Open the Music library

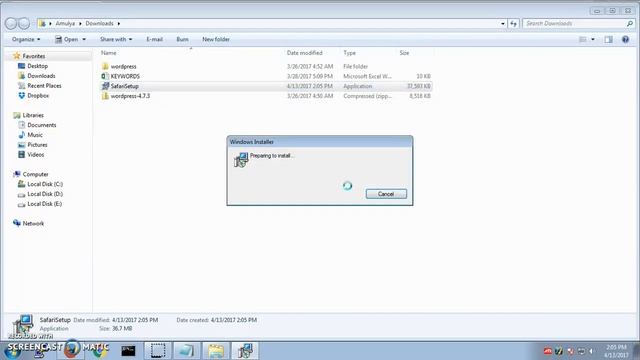coord(35,135)
